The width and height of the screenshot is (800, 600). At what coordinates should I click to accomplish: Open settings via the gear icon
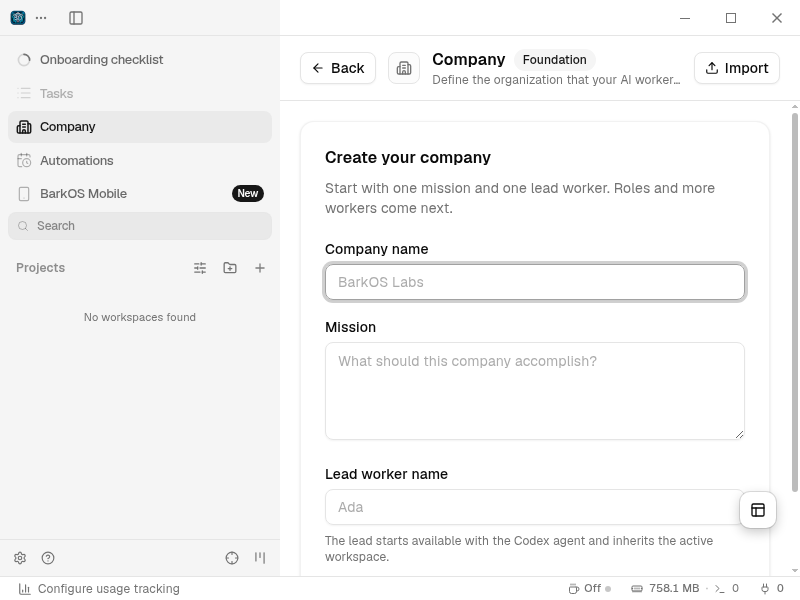[x=20, y=558]
